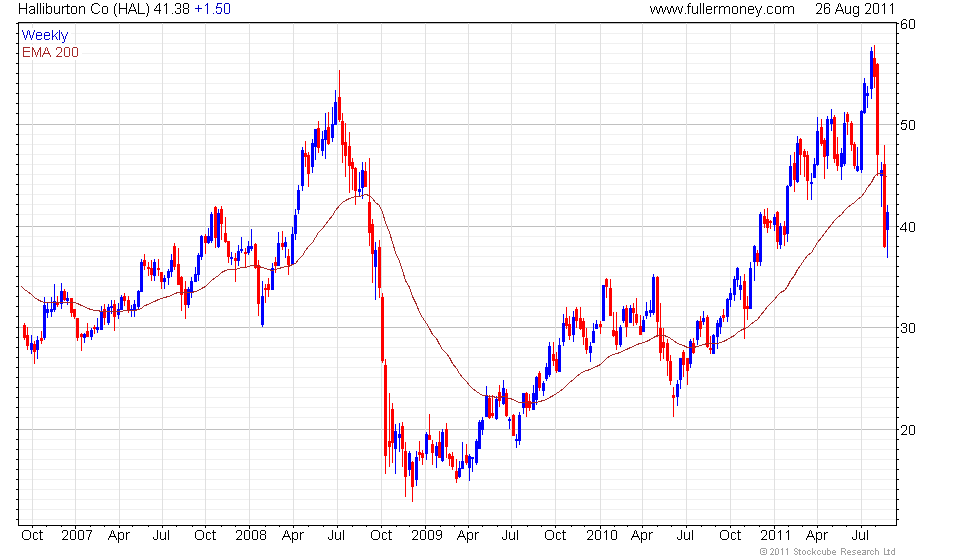Click the 41.38 last price value

click(172, 9)
